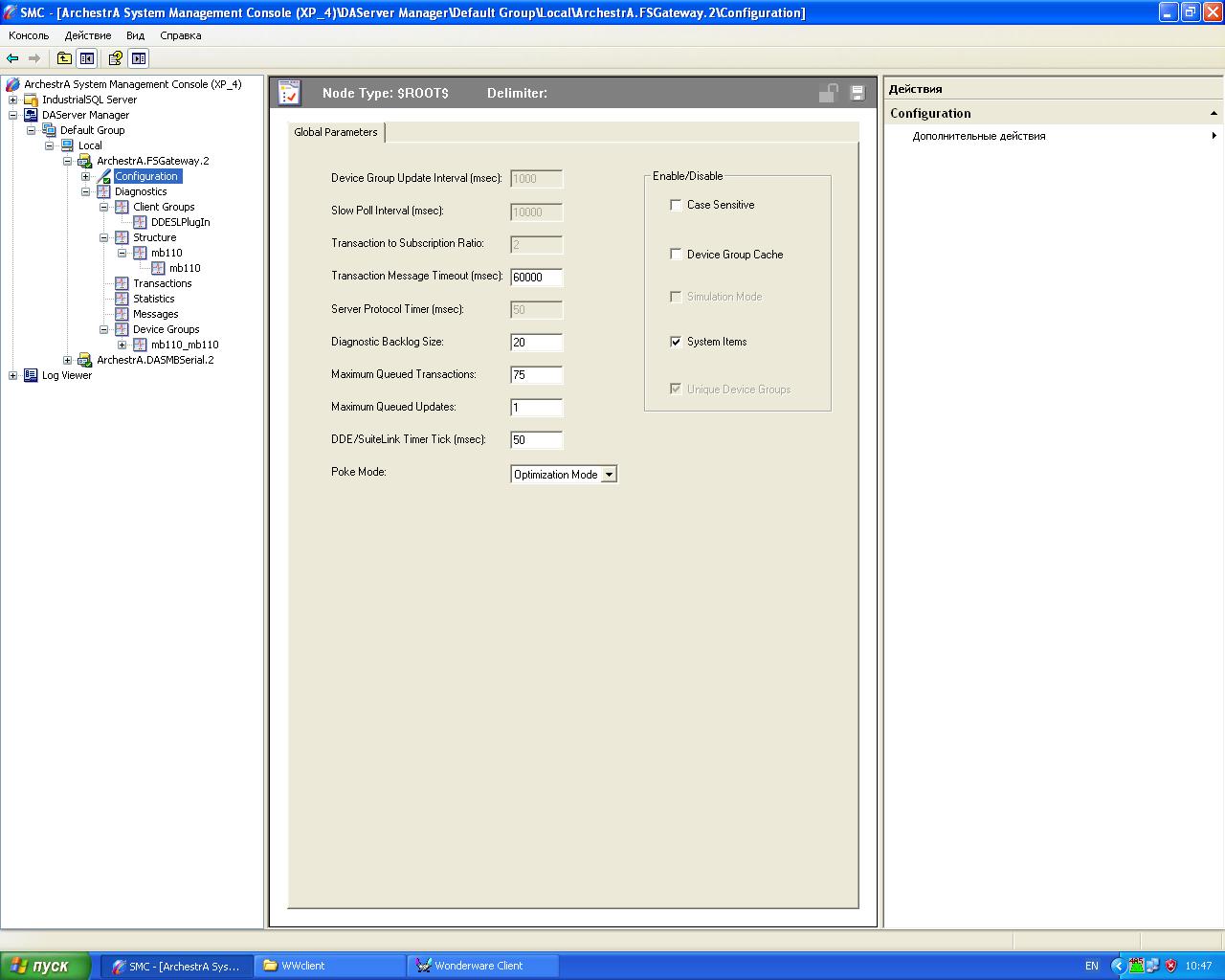Expand the ArchestrA.DASMBSerial.2 node
The height and width of the screenshot is (980, 1225).
[x=68, y=360]
